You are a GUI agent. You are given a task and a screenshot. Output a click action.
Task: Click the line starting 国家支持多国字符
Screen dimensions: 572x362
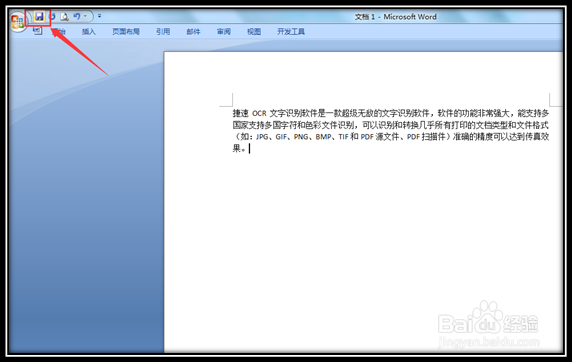(x=391, y=125)
